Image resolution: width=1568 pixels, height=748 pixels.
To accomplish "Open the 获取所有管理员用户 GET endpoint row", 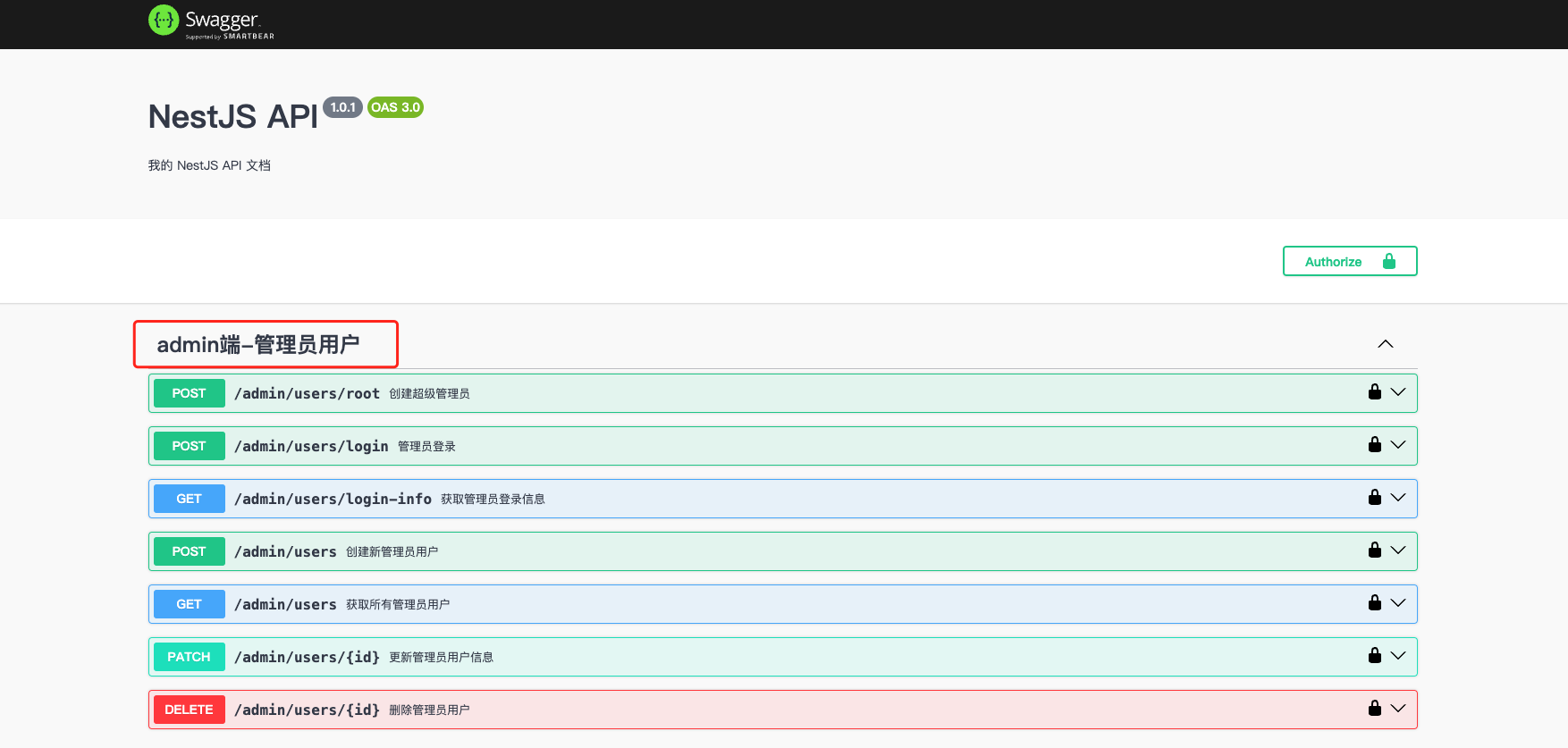I will (x=397, y=605).
